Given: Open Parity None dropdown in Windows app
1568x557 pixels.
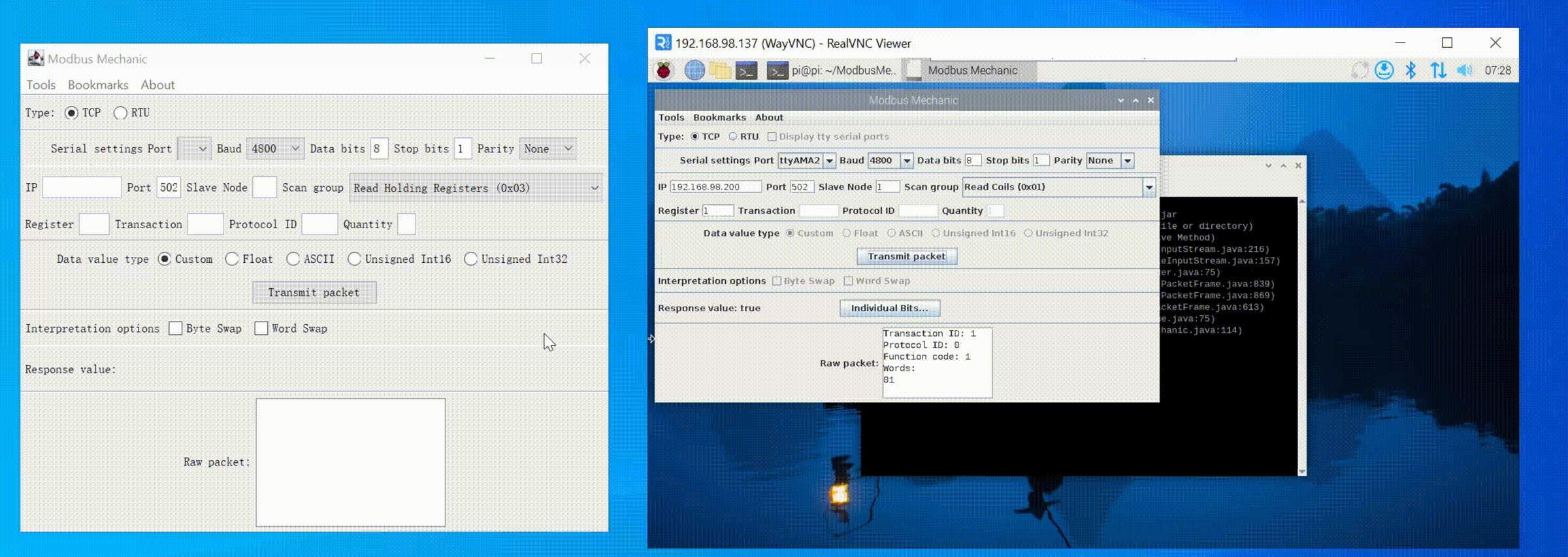Looking at the screenshot, I should tap(548, 148).
